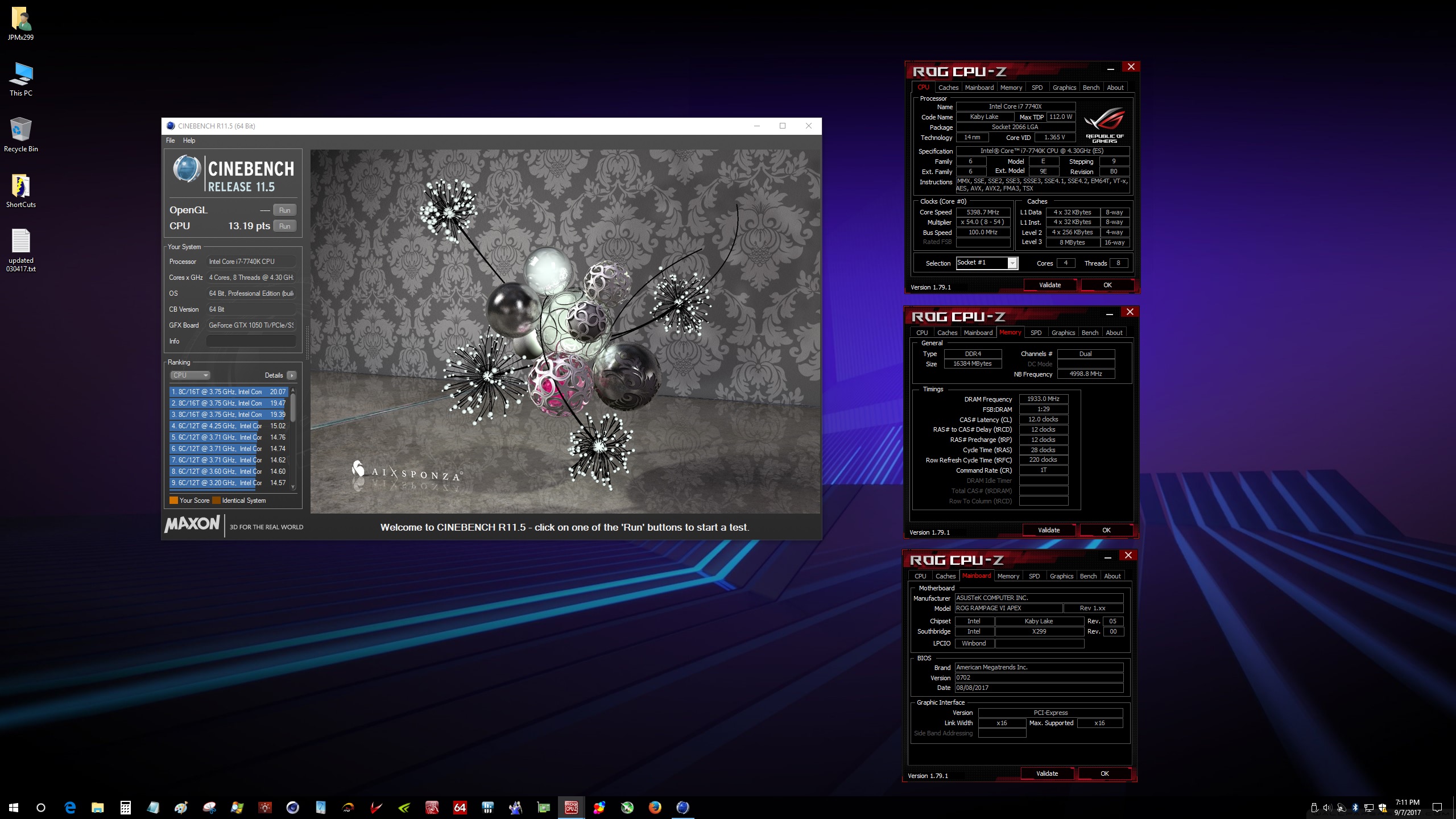The width and height of the screenshot is (1456, 819).
Task: Click the Info input field in Cinebench
Action: 251,341
